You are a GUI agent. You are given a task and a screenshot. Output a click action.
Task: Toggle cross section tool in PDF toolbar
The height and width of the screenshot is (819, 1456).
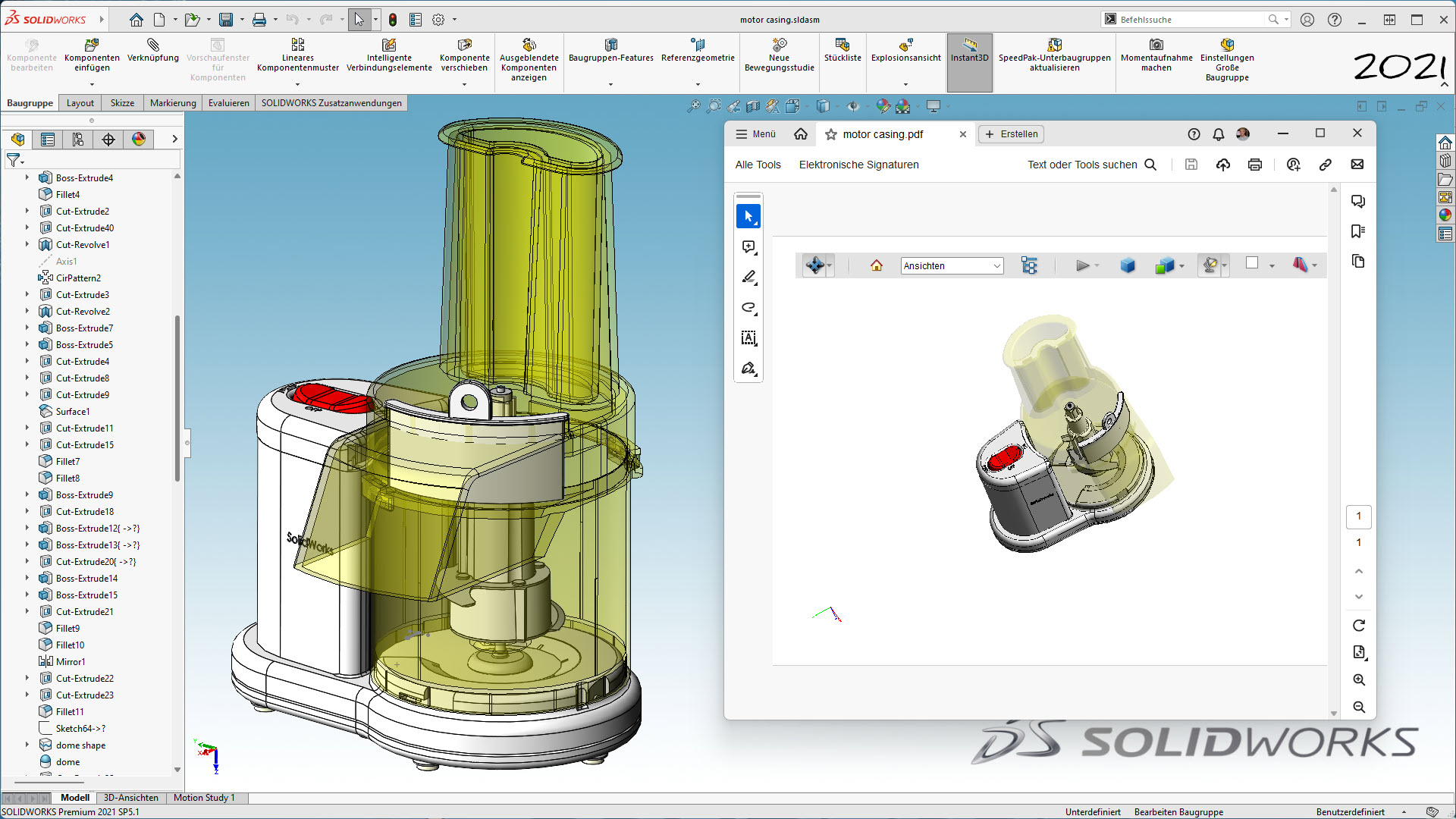tap(1301, 265)
